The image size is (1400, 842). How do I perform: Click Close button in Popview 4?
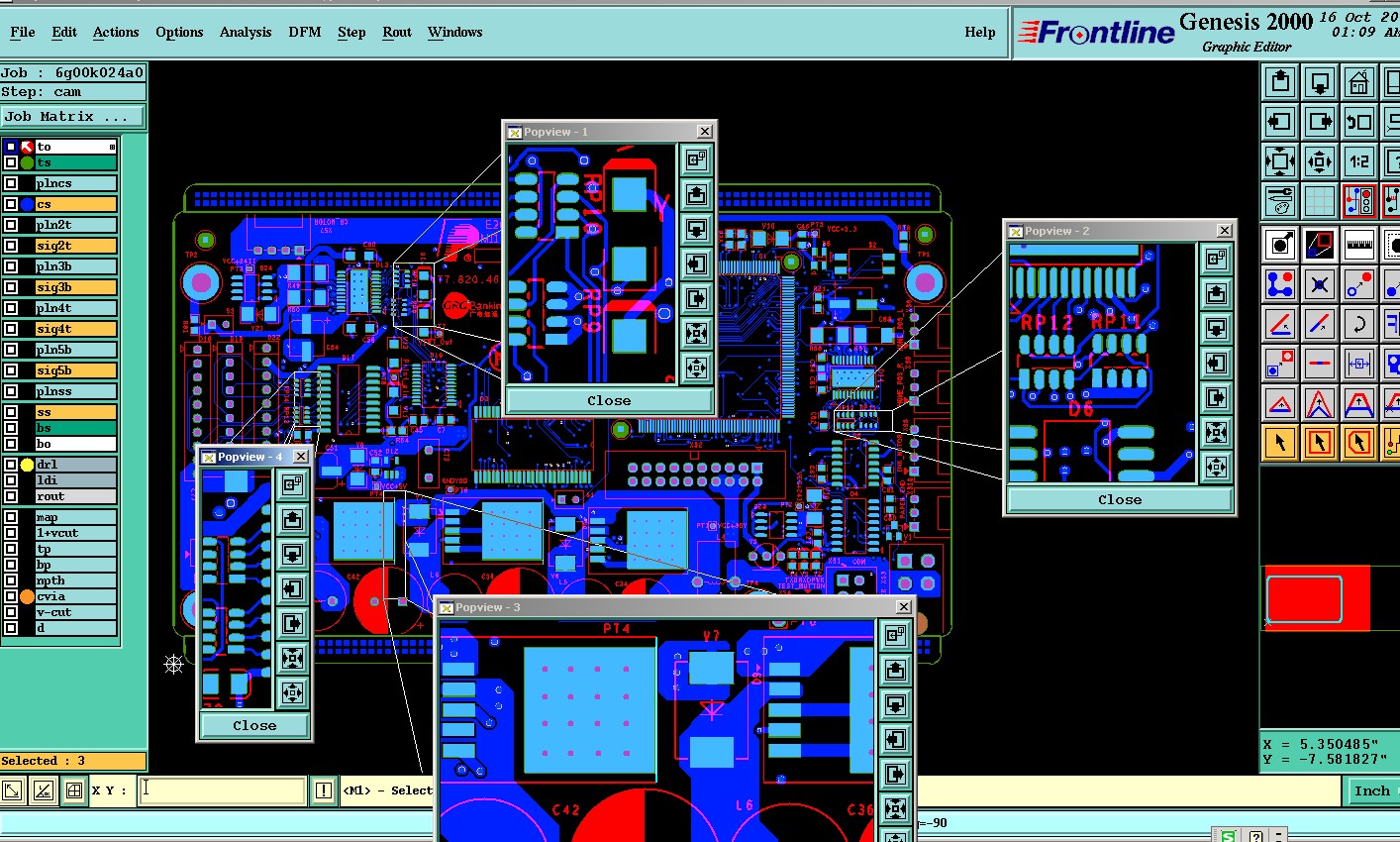coord(254,725)
